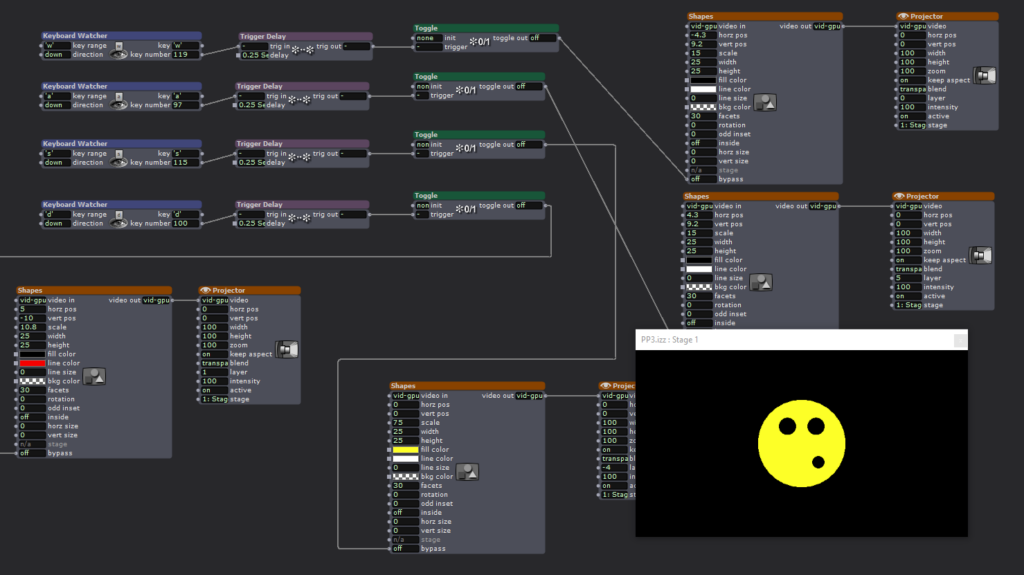Click the 0/1 toggle icon in the topmost Toggle actor

click(465, 42)
